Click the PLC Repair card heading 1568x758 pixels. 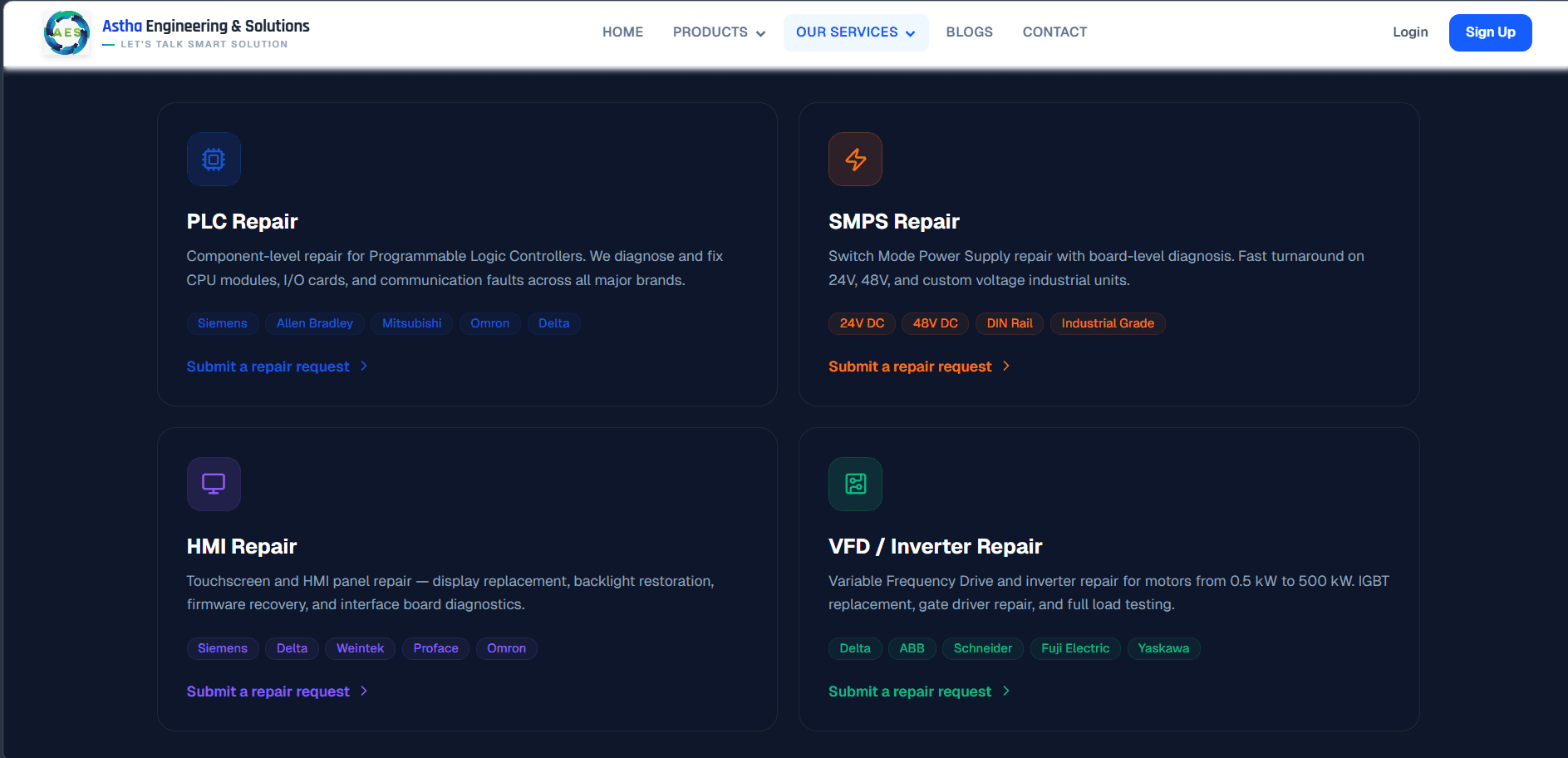pos(242,222)
